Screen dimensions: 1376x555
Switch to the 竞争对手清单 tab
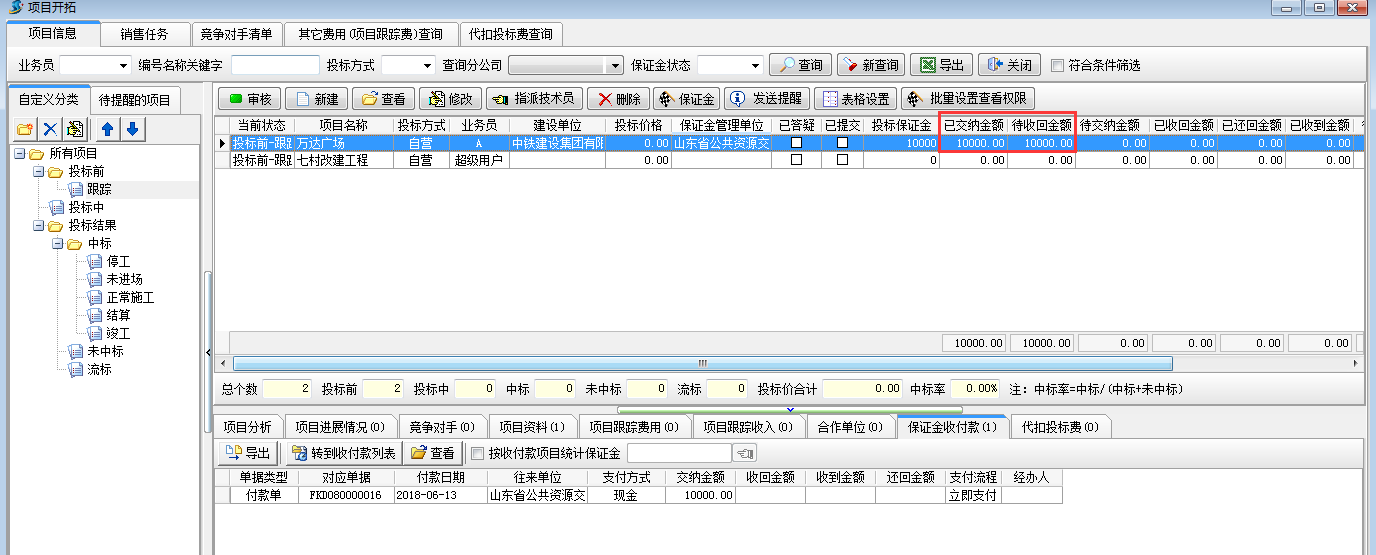point(235,34)
